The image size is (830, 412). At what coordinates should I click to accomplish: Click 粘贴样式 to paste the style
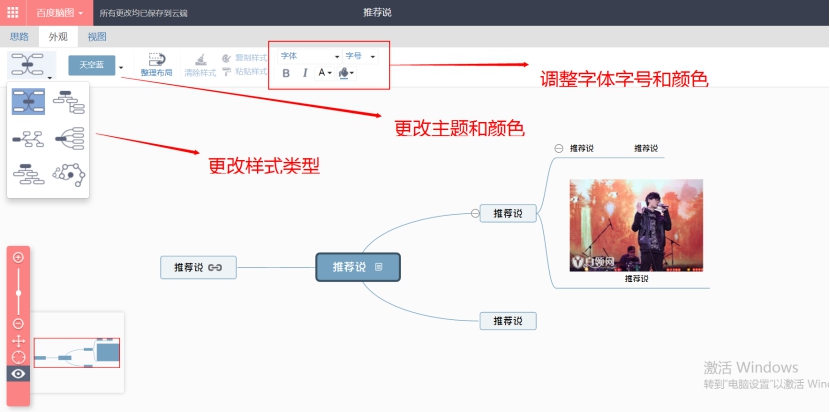(243, 71)
